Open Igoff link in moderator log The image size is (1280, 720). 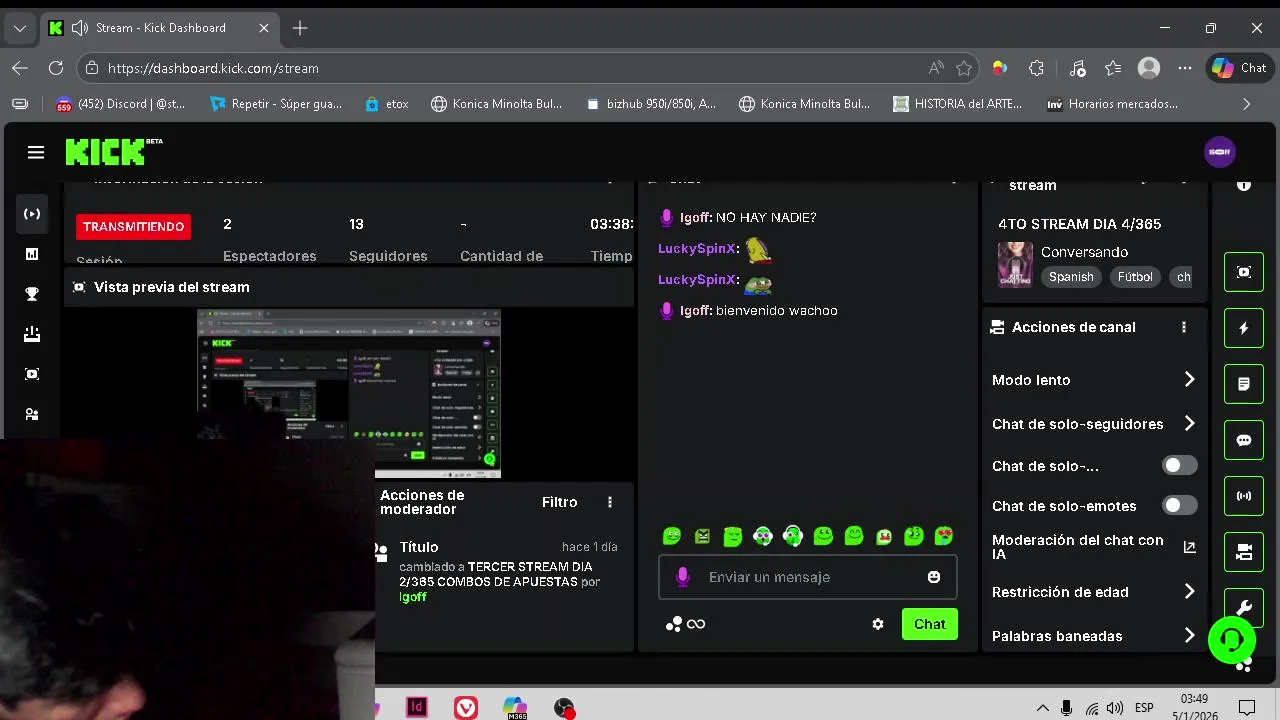pos(413,597)
